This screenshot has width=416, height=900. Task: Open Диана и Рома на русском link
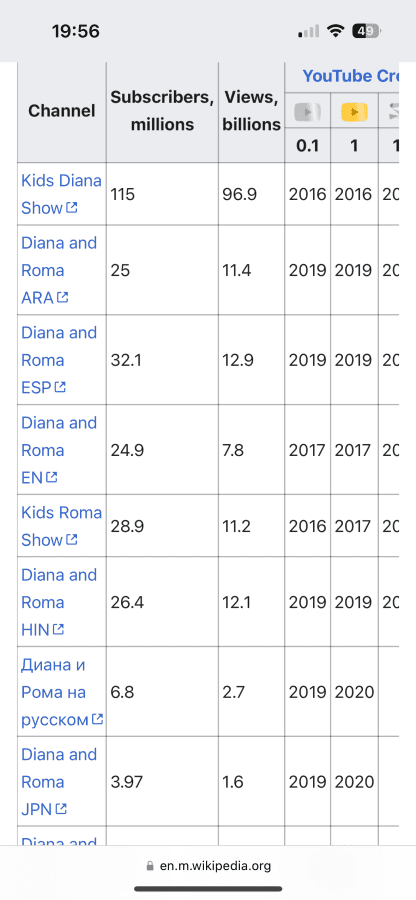point(62,692)
